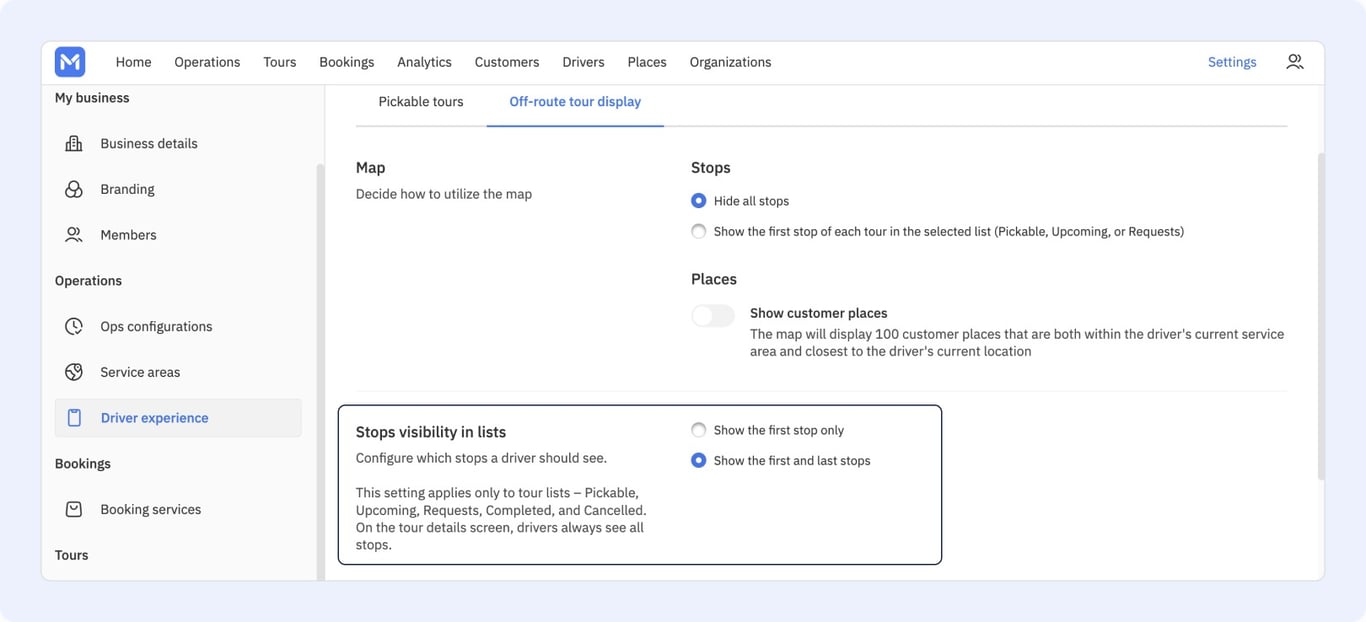Select Hide all stops radio button
This screenshot has height=622, width=1366.
click(x=699, y=201)
